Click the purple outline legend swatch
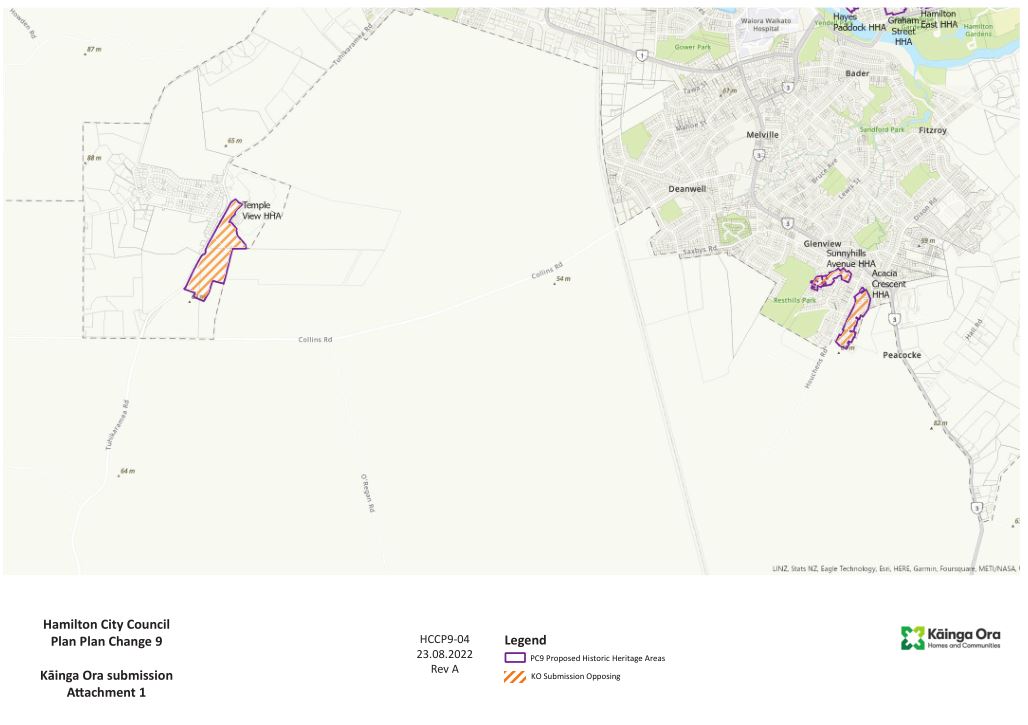 coord(515,658)
